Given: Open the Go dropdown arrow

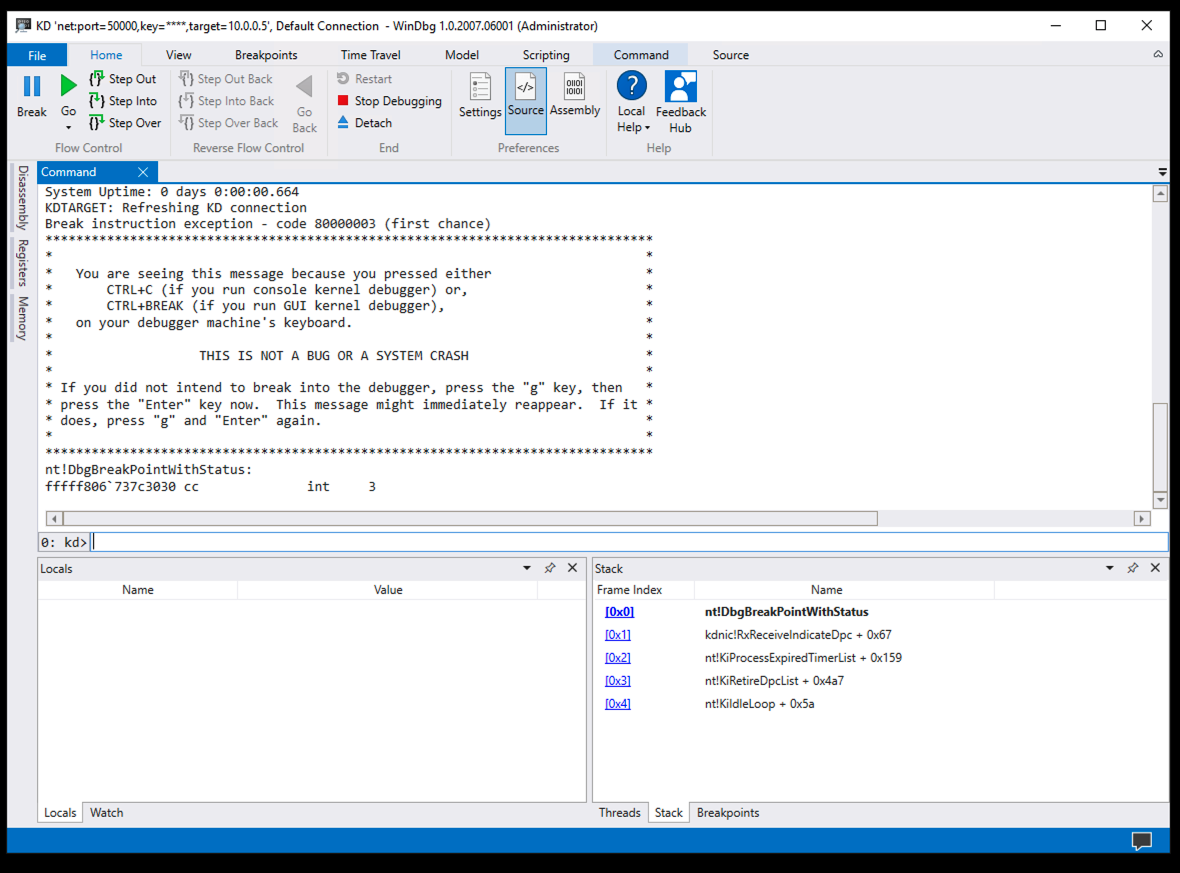Looking at the screenshot, I should 68,127.
